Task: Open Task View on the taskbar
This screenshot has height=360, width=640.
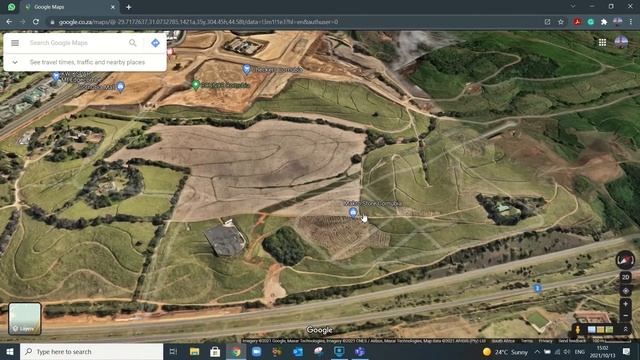Action: click(173, 351)
